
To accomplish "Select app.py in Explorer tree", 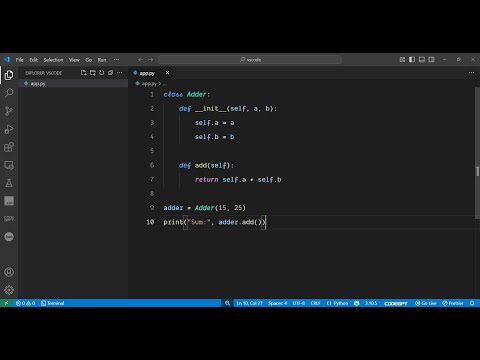I will [x=73, y=84].
